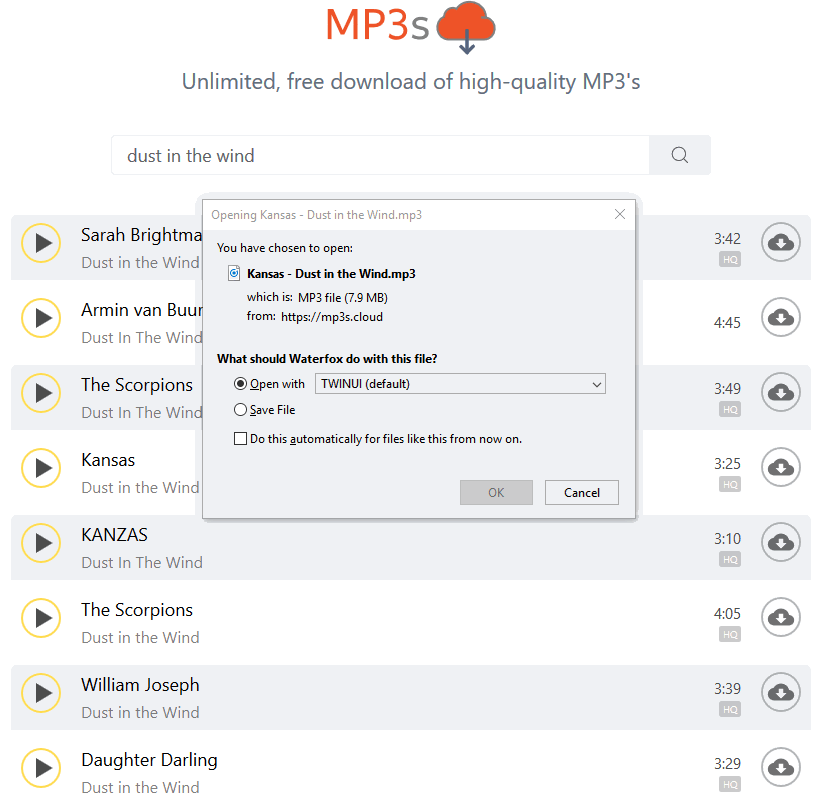Download the Daughter Darling track
Viewport: 821px width, 805px height.
tap(780, 768)
